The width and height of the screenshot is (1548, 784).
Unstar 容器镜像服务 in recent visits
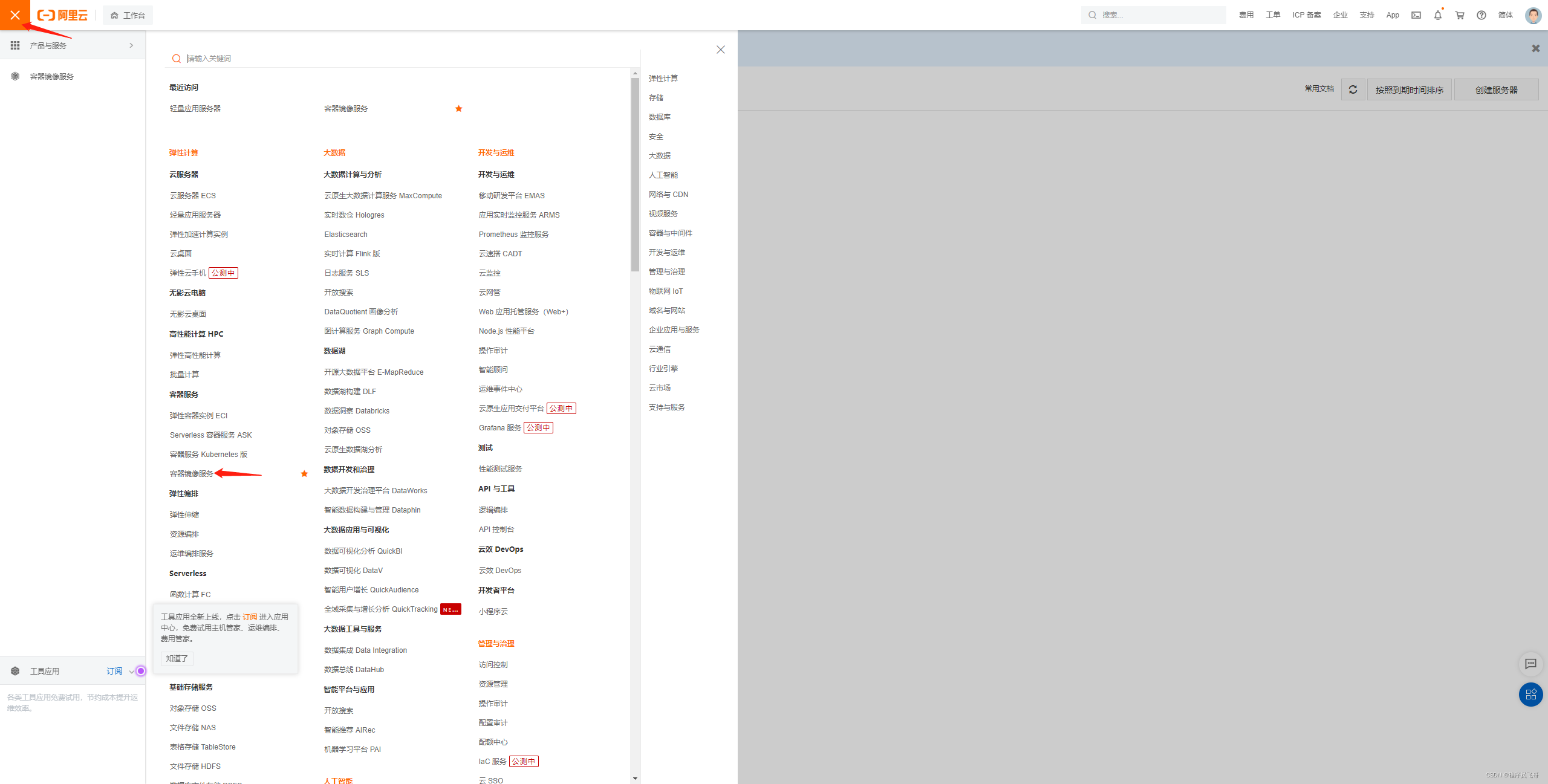point(459,109)
